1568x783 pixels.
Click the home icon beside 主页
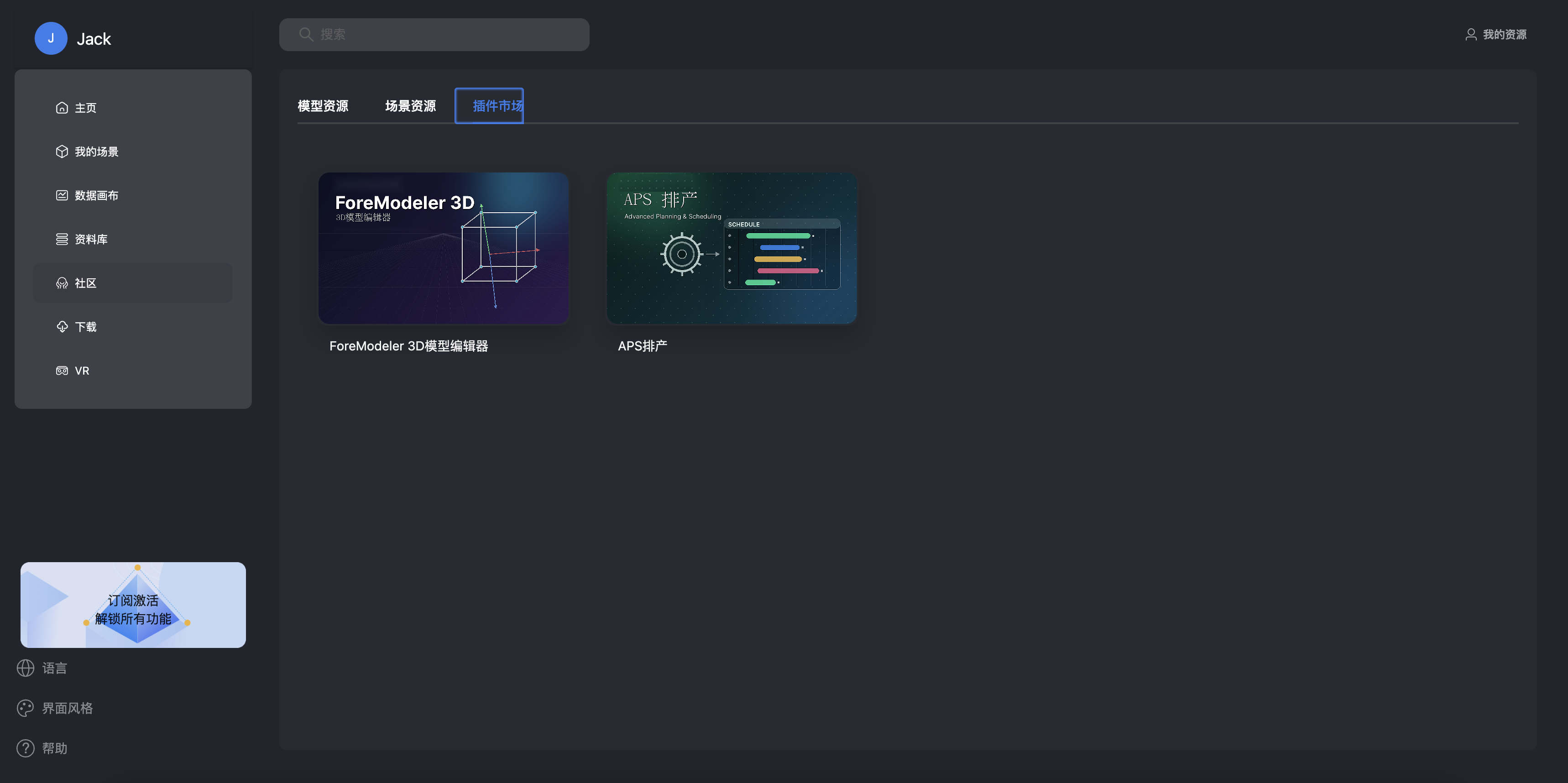(x=62, y=108)
